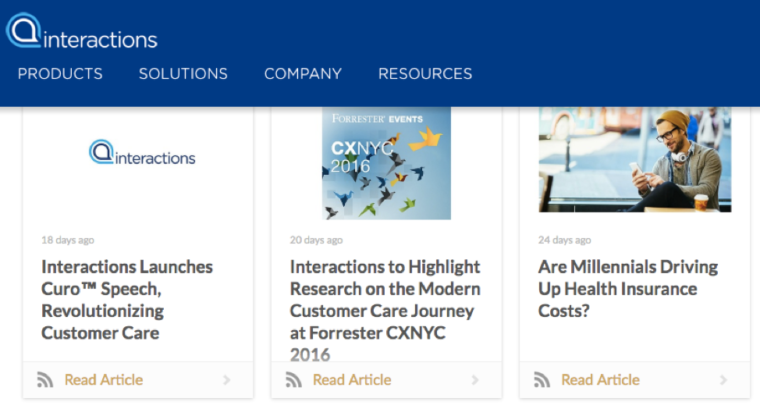760x409 pixels.
Task: Open the COMPANY menu
Action: point(303,74)
